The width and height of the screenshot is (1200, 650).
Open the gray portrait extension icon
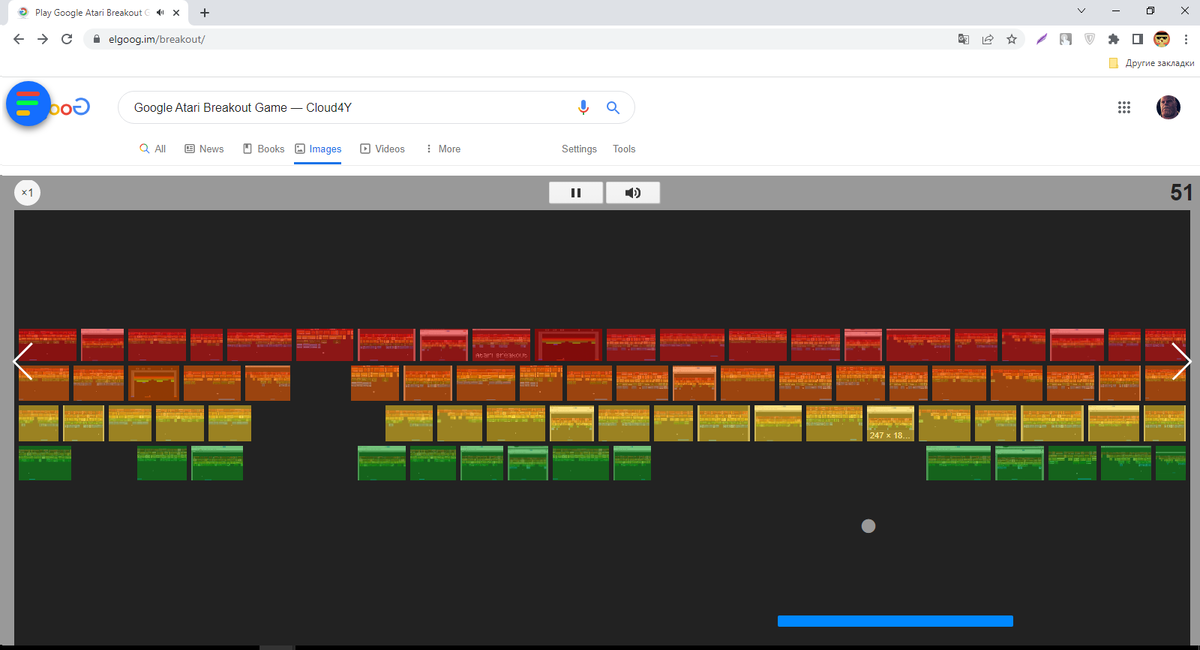coord(1066,39)
